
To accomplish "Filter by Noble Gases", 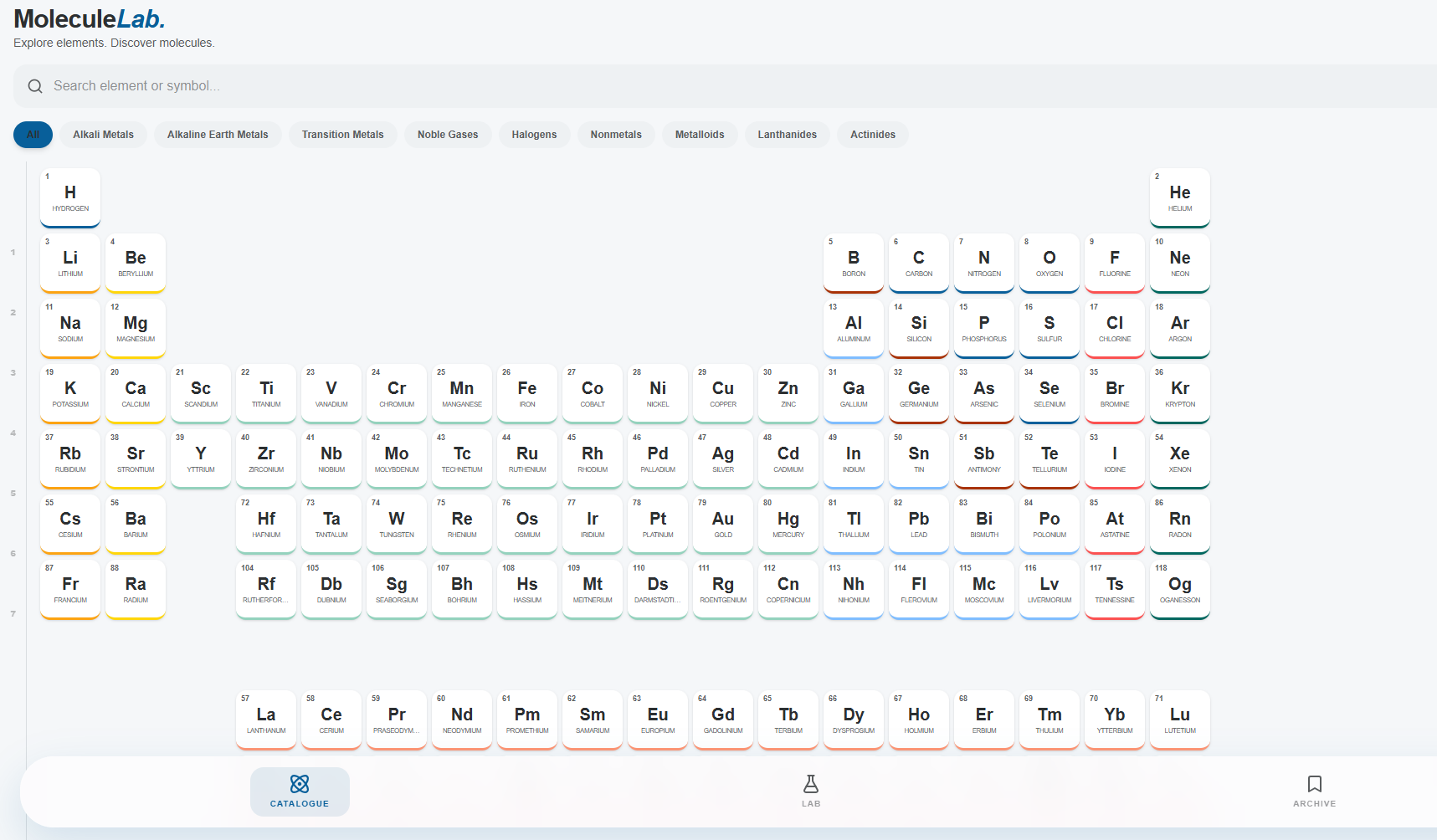I will [x=448, y=135].
